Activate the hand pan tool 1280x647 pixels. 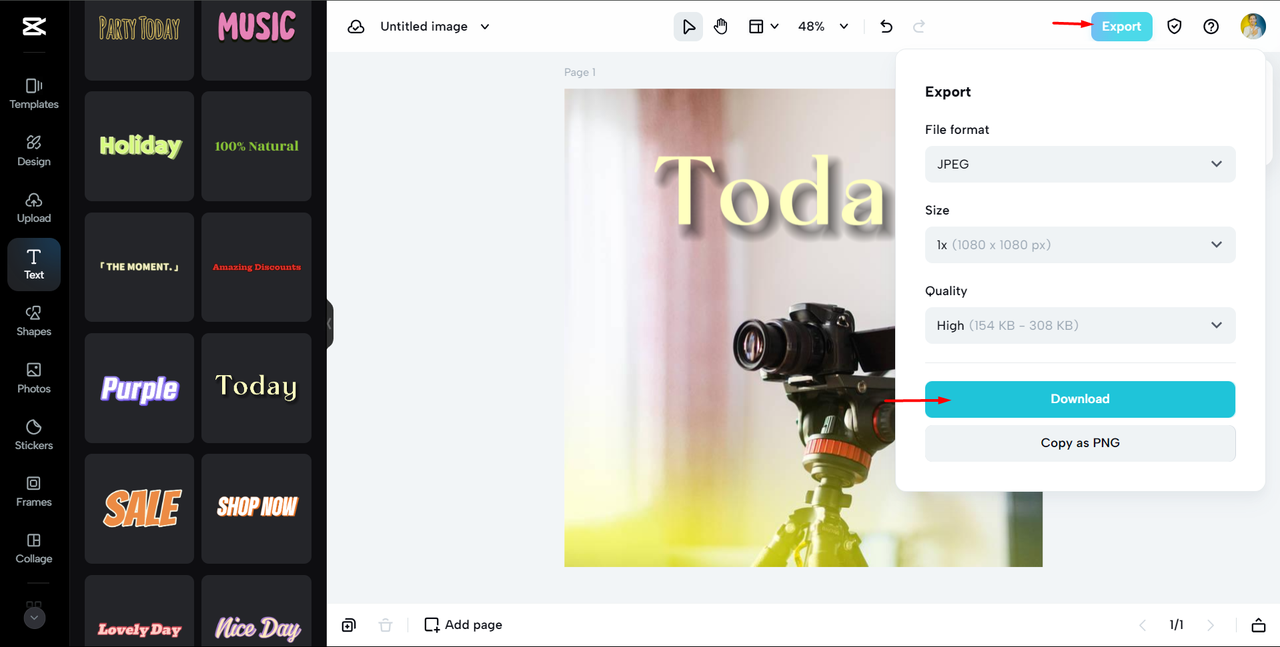coord(721,27)
